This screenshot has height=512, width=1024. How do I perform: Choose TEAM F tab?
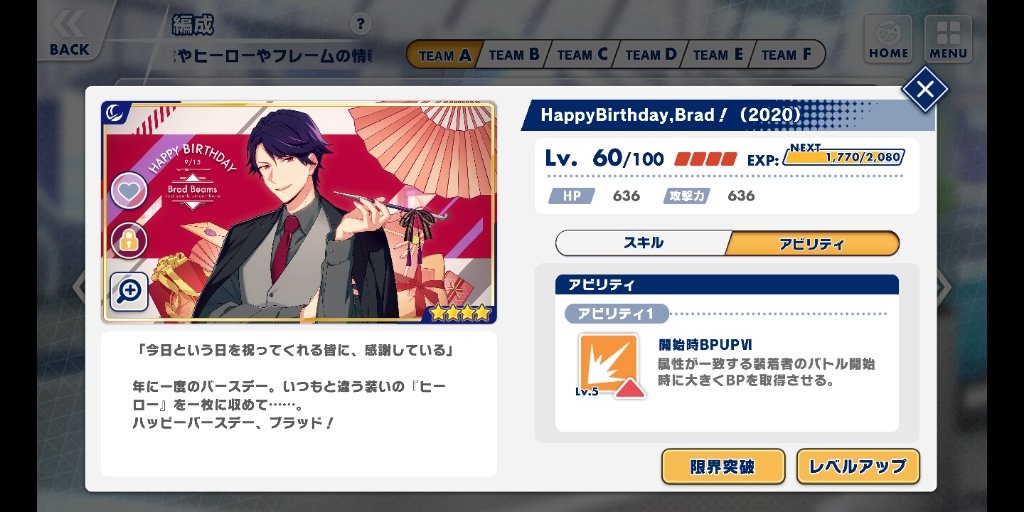click(x=788, y=55)
